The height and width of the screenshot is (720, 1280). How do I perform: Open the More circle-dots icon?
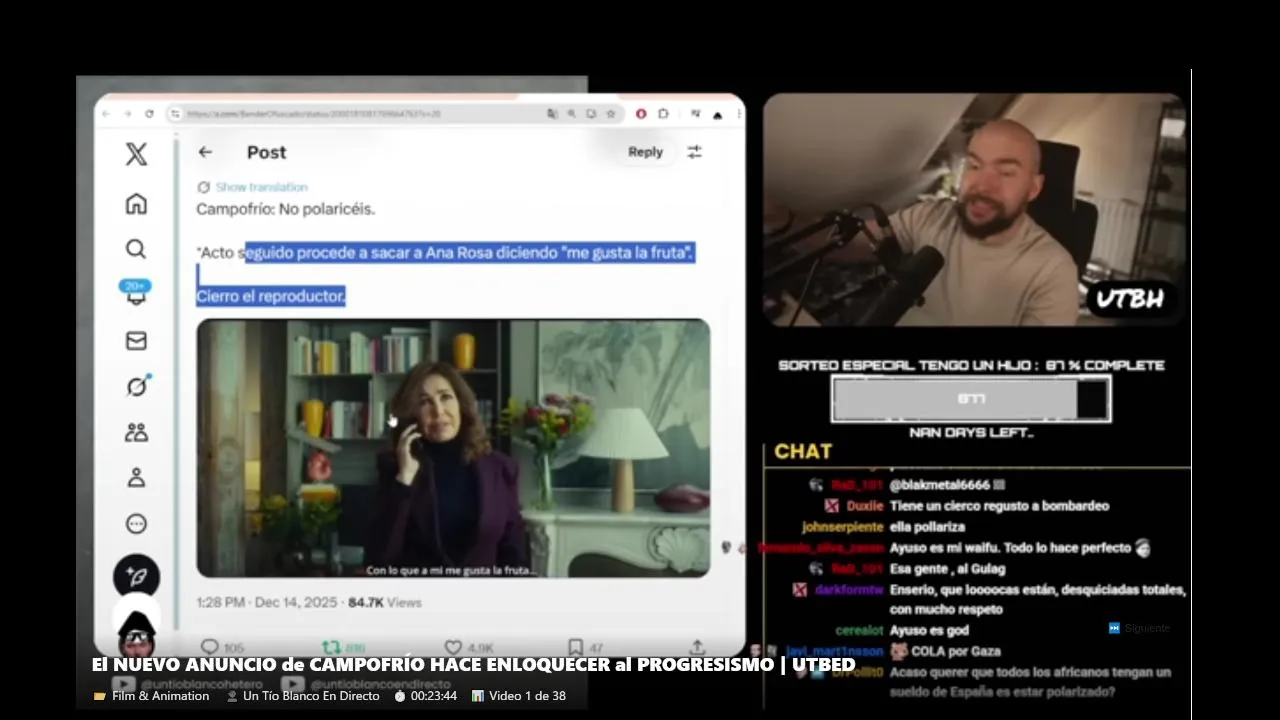(136, 524)
